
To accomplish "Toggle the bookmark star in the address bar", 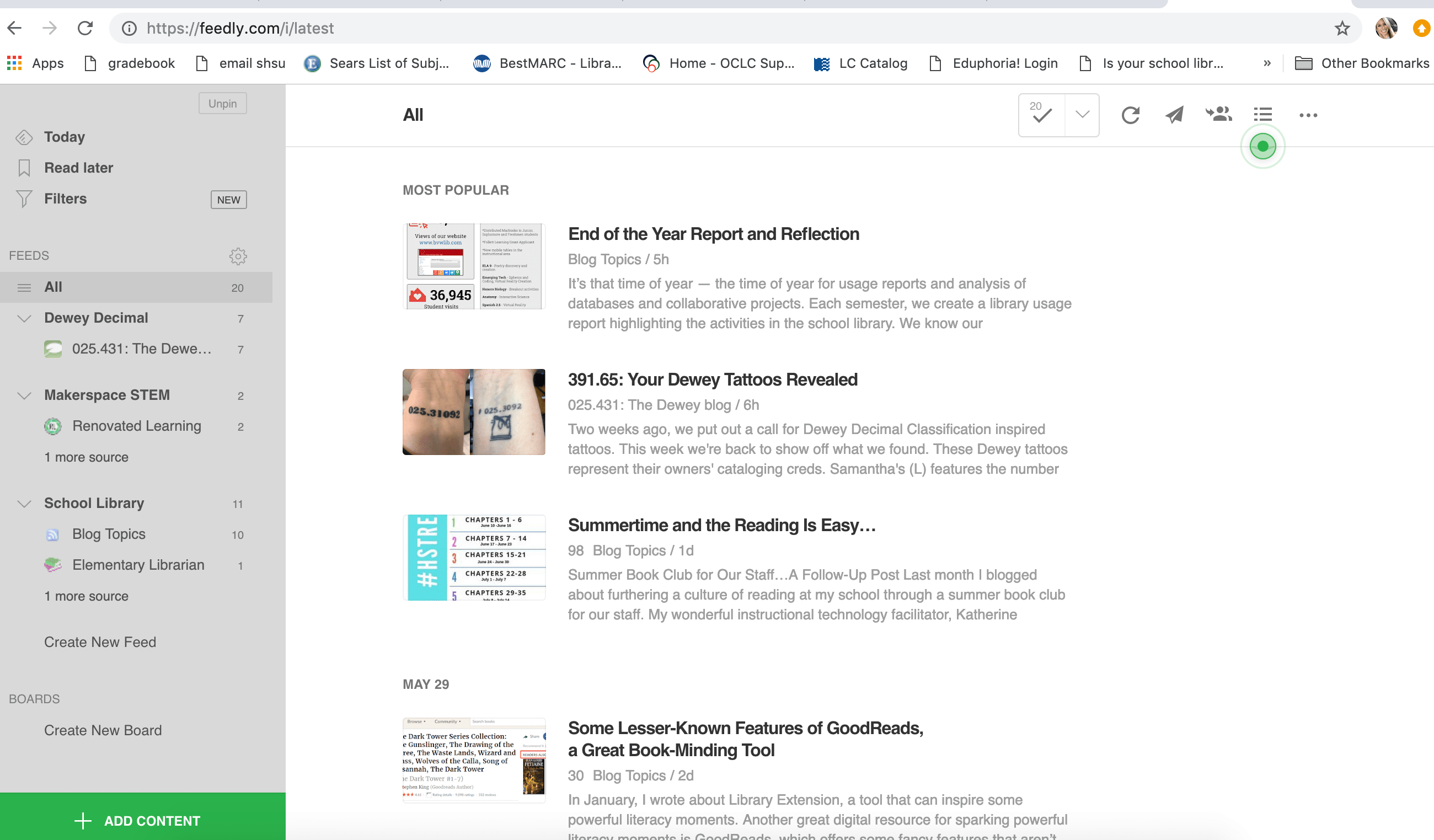I will (1341, 28).
